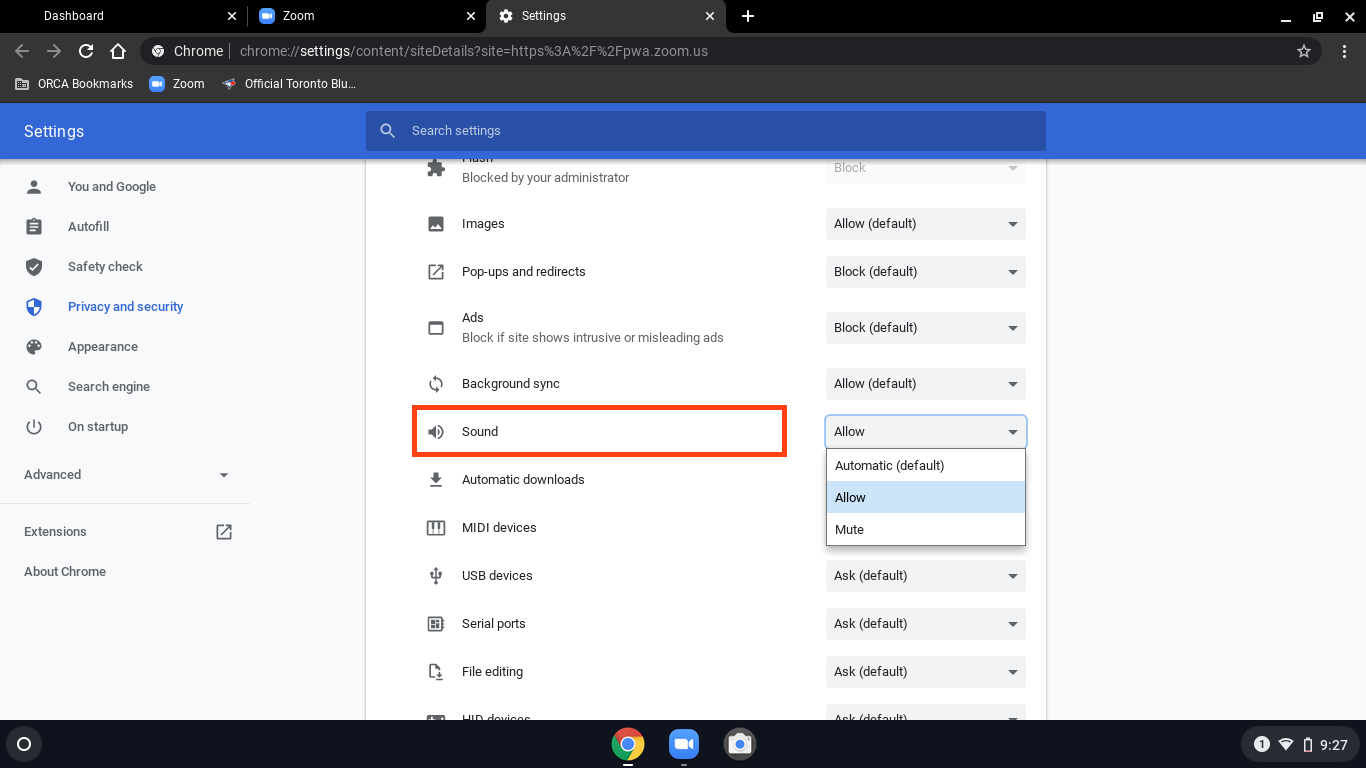Open the Images permission dropdown
The height and width of the screenshot is (768, 1366).
coord(926,224)
